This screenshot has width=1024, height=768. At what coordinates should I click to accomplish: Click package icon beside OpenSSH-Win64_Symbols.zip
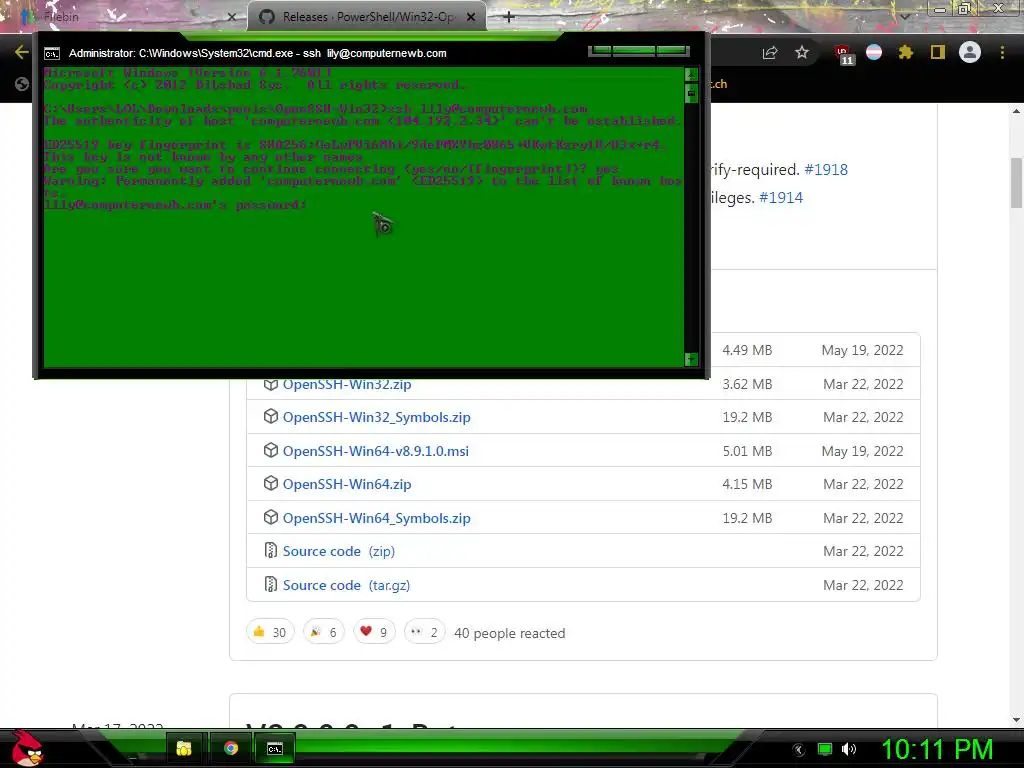(270, 517)
